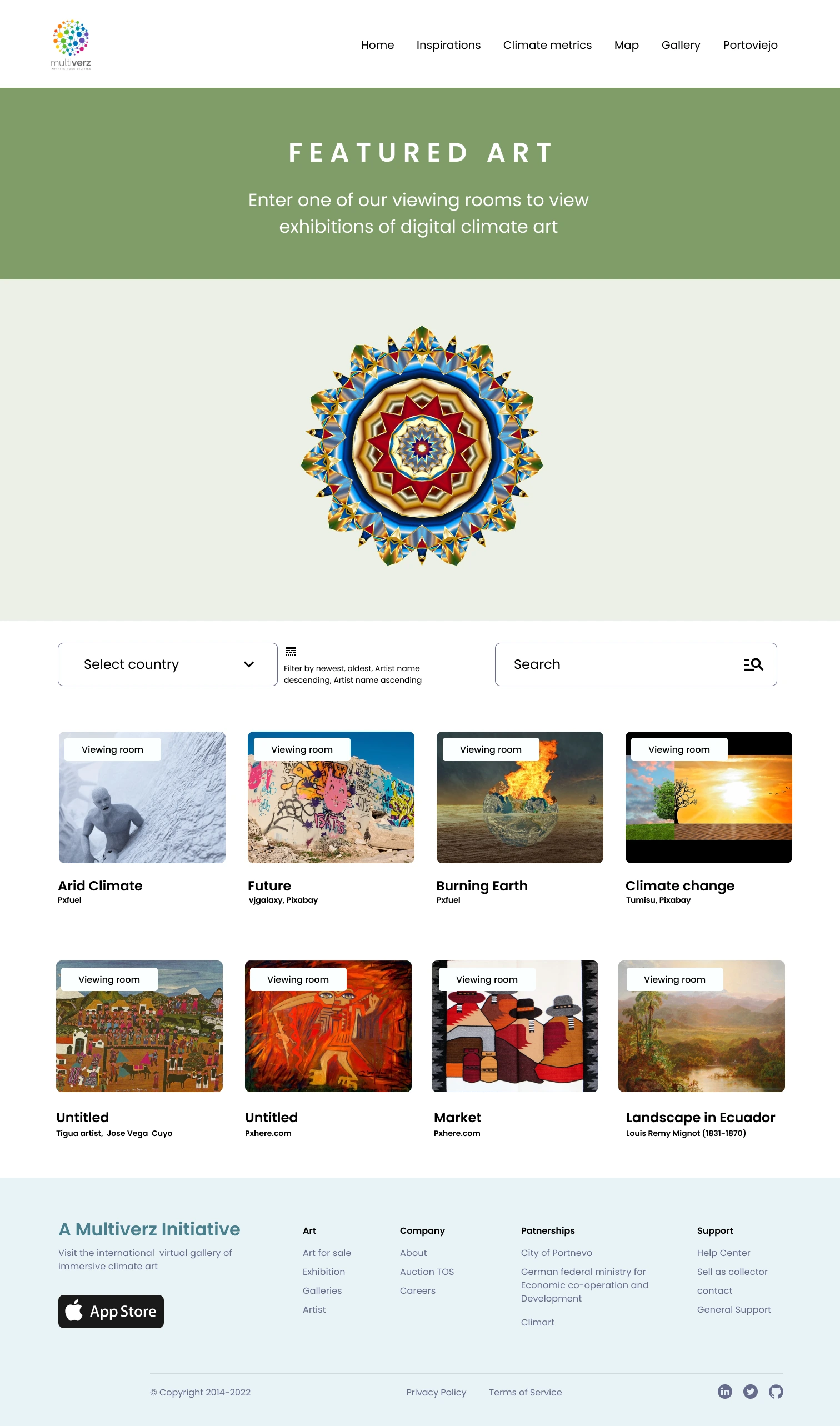Go to the Gallery menu item
Screen dimensions: 840x1426
[681, 45]
